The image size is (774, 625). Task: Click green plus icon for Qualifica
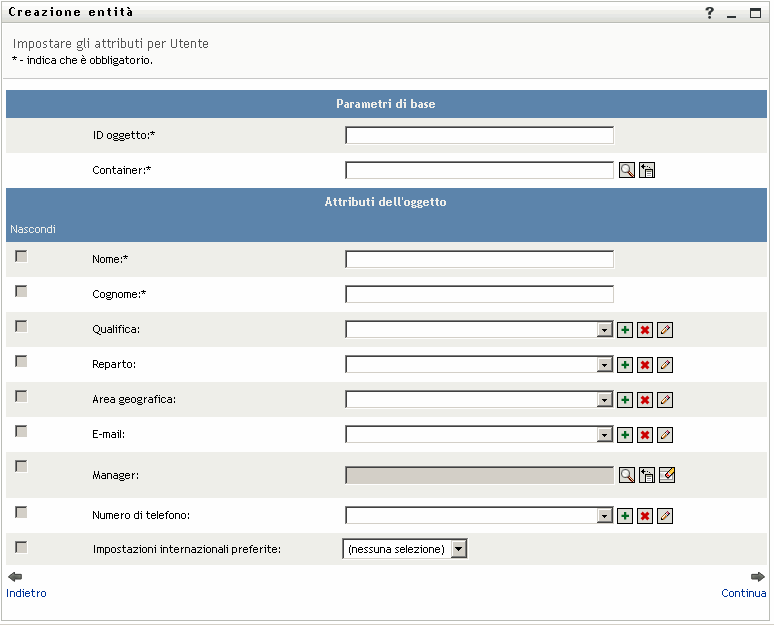point(625,330)
